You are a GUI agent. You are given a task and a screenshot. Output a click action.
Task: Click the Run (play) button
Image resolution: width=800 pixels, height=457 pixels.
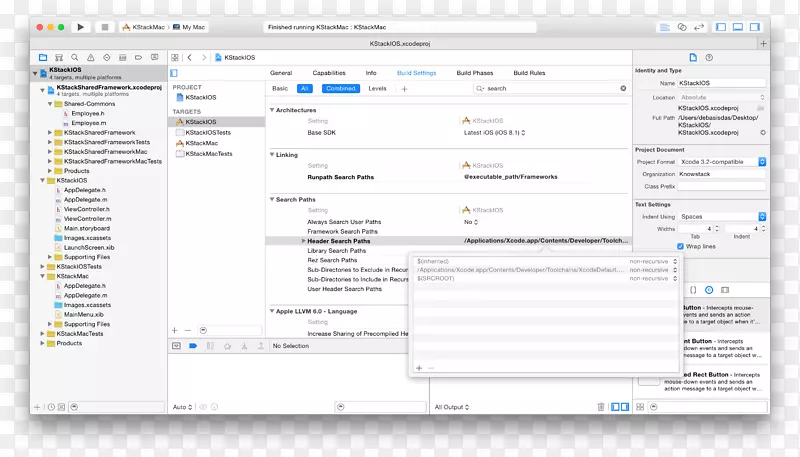[80, 27]
